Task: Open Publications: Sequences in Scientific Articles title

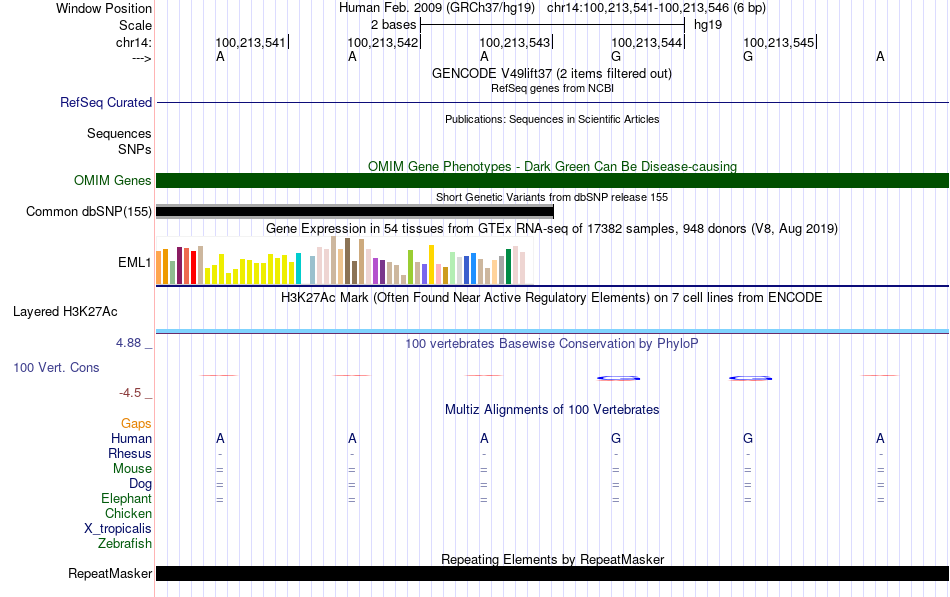Action: click(x=552, y=119)
